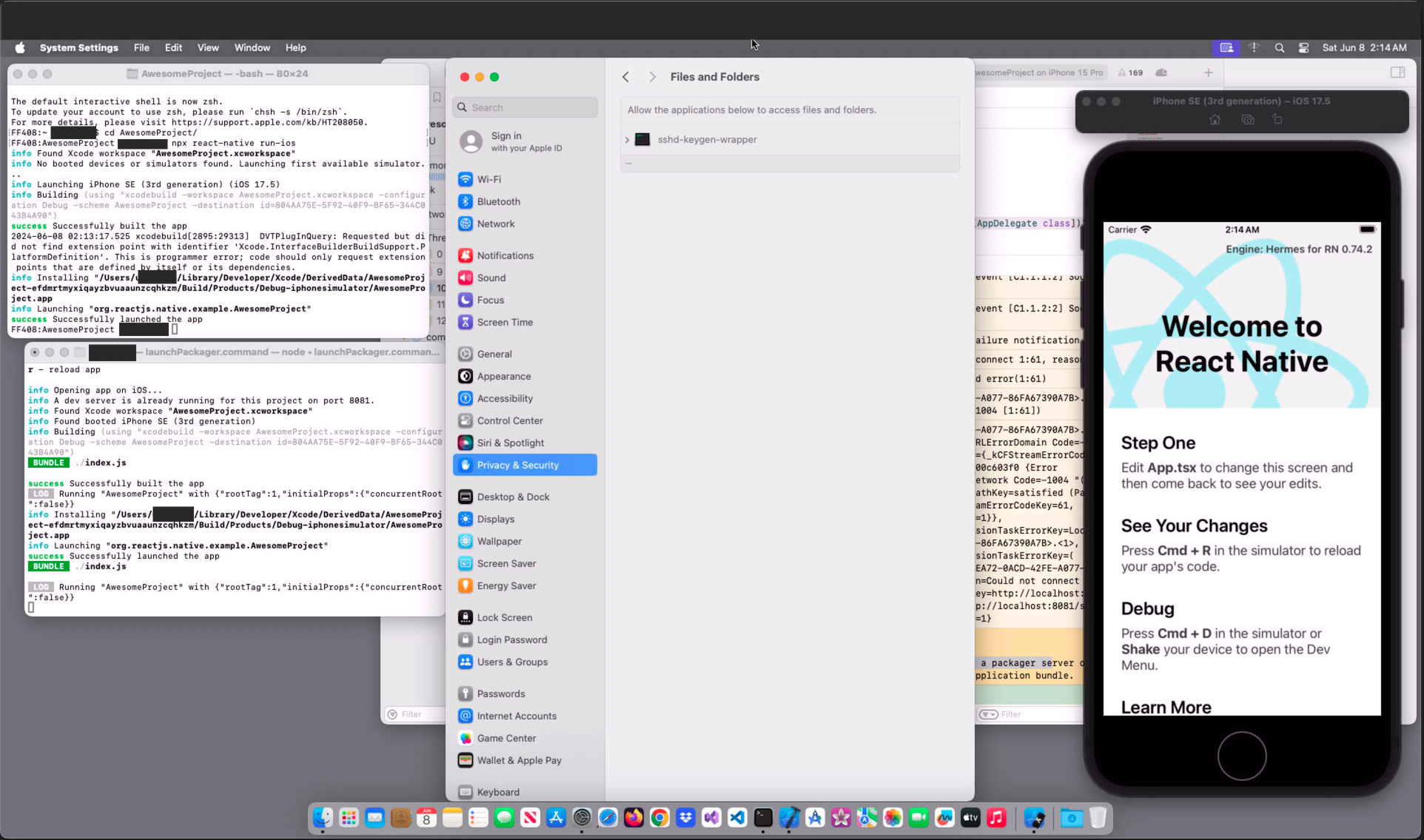
Task: Toggle the Xcode inspector panel icon
Action: click(1397, 73)
